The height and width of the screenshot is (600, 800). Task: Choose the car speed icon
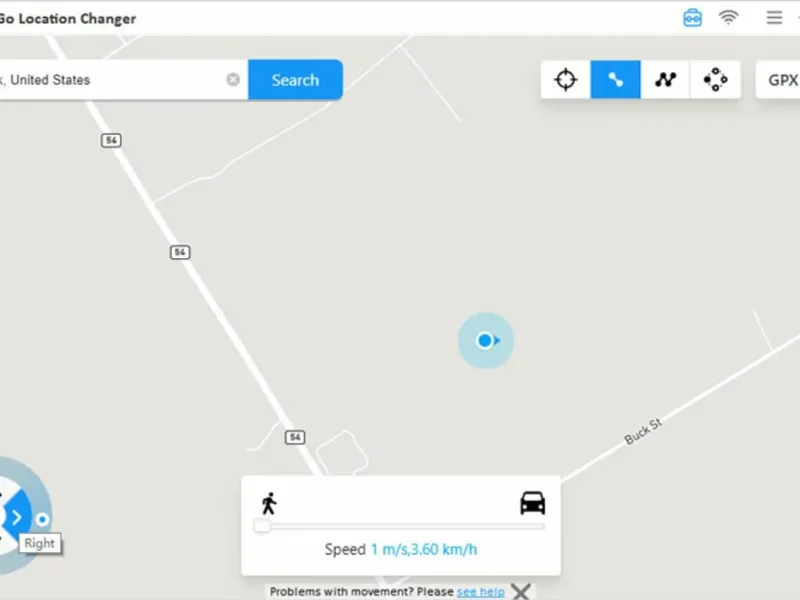tap(533, 503)
